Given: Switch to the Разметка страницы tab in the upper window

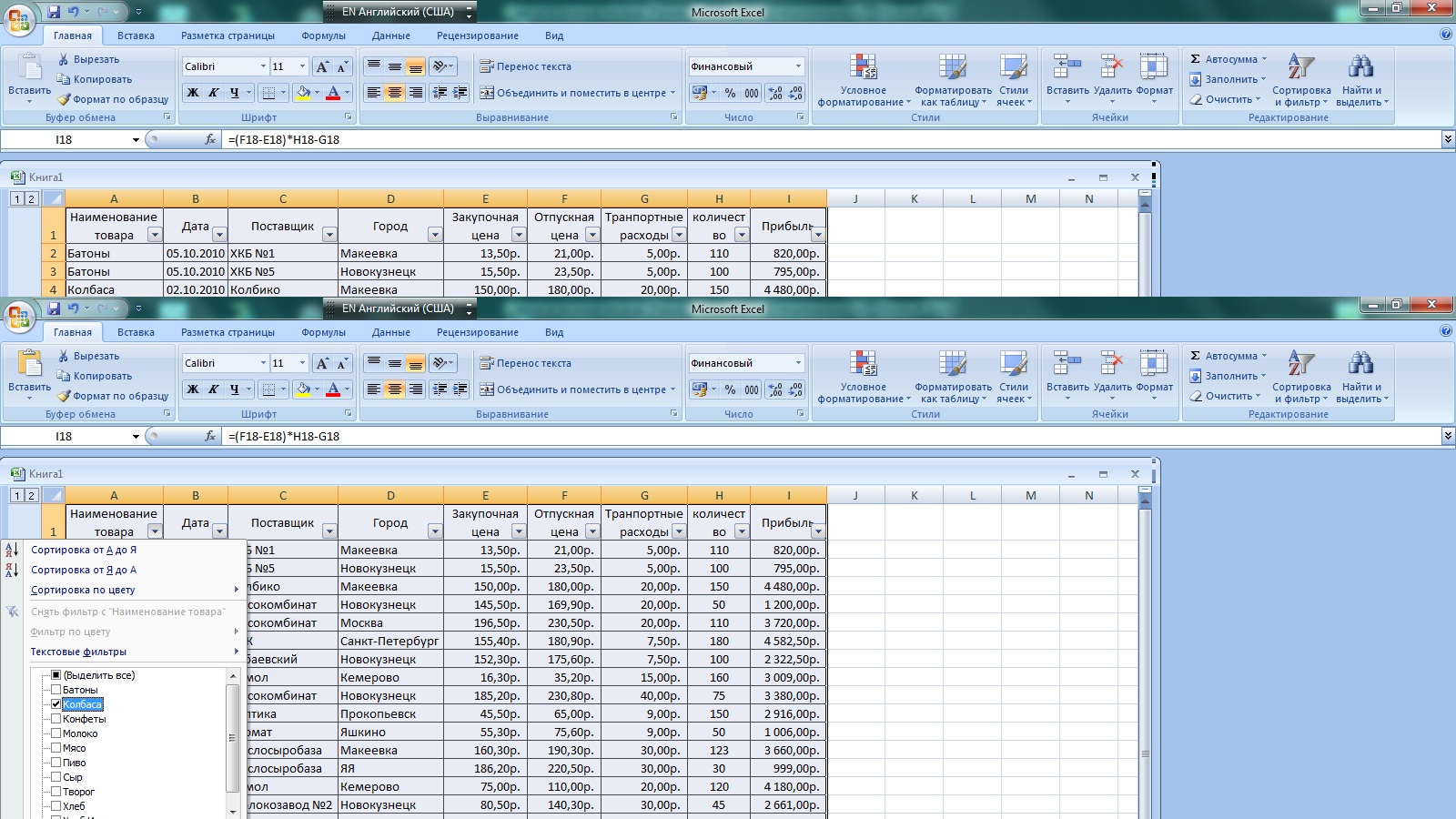Looking at the screenshot, I should (227, 35).
